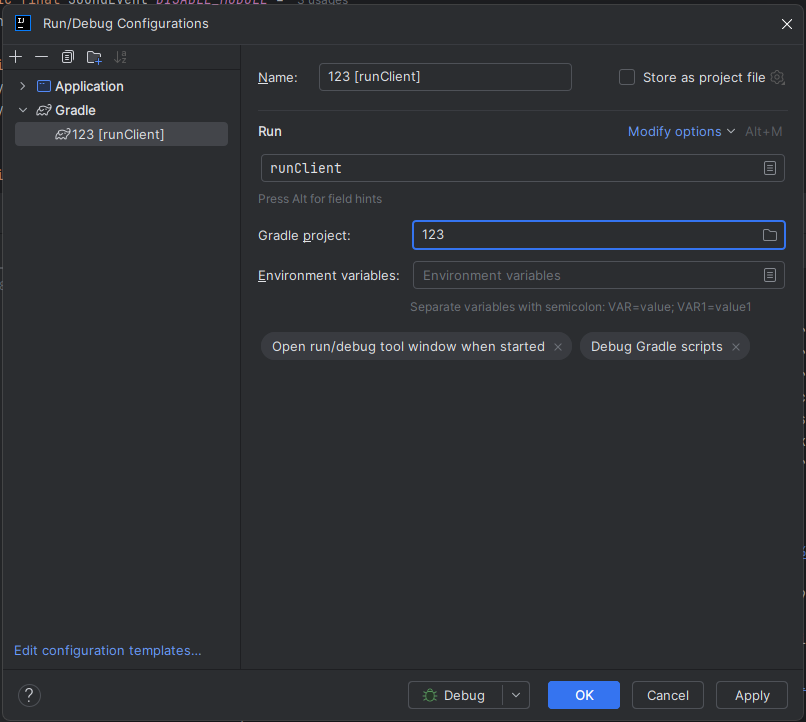This screenshot has height=722, width=806.
Task: Enable Store as project file
Action: tap(627, 77)
